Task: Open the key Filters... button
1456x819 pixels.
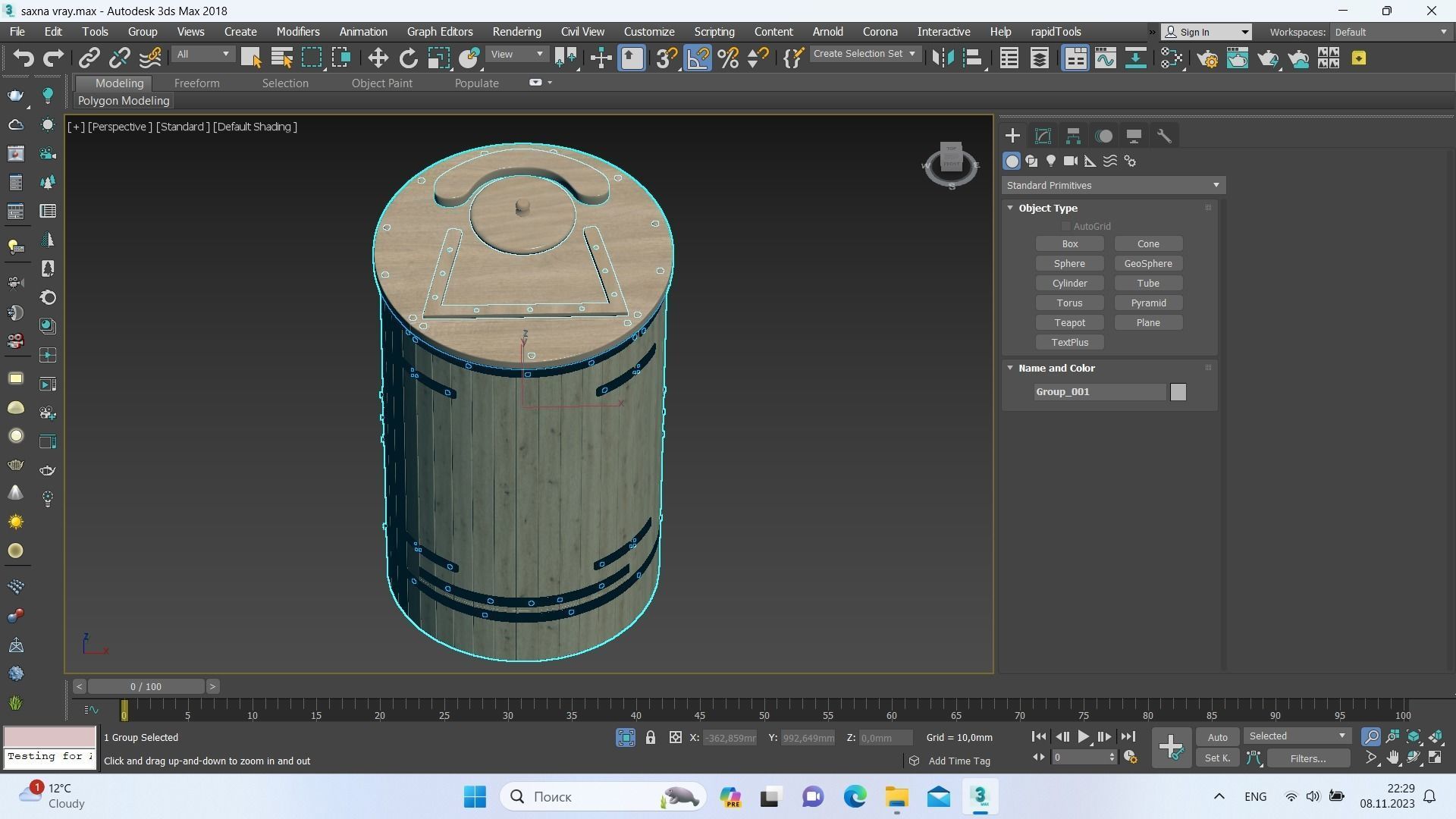Action: pos(1308,758)
